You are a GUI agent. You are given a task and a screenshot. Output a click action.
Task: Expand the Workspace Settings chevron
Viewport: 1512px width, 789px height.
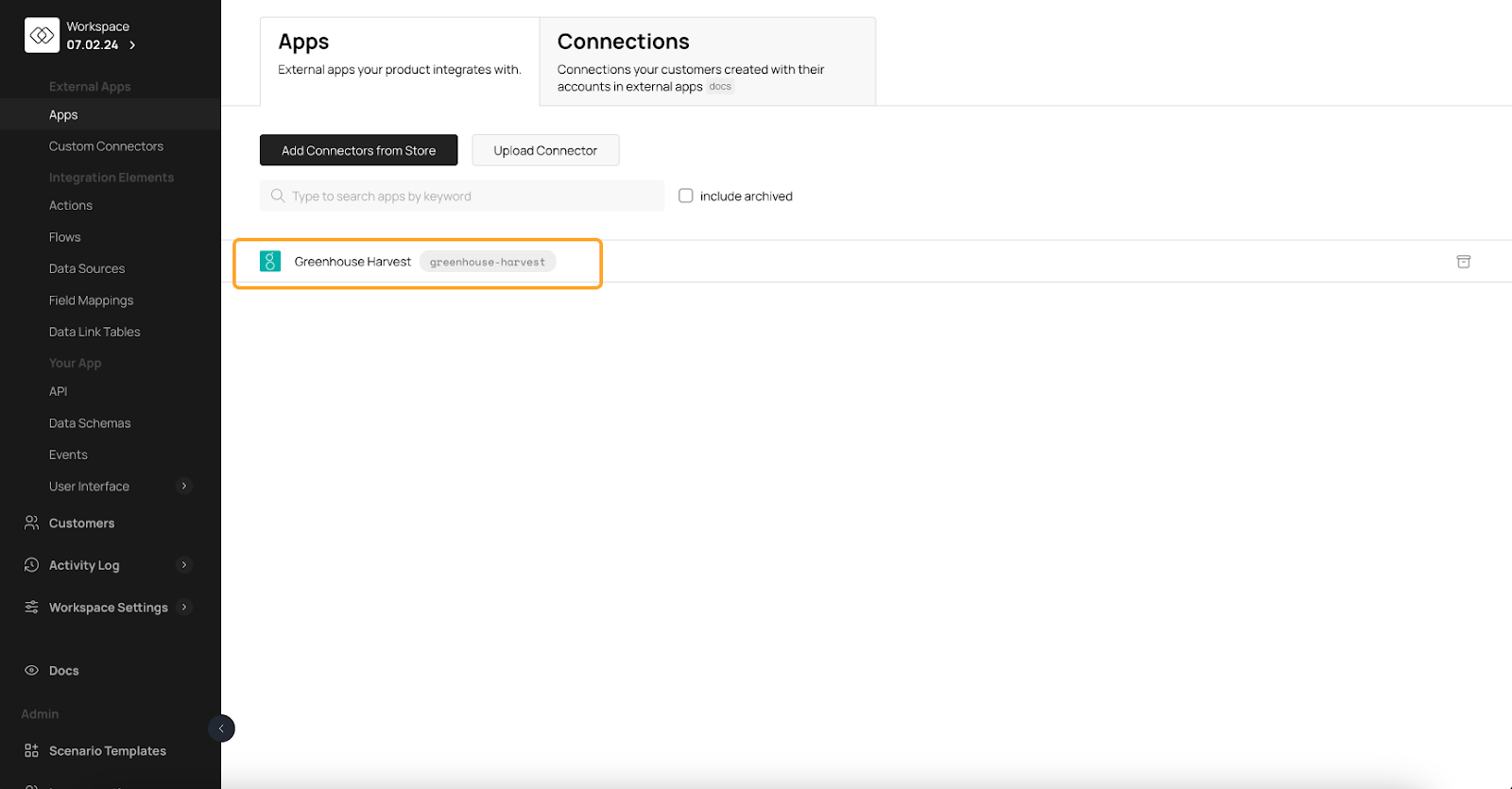click(184, 607)
